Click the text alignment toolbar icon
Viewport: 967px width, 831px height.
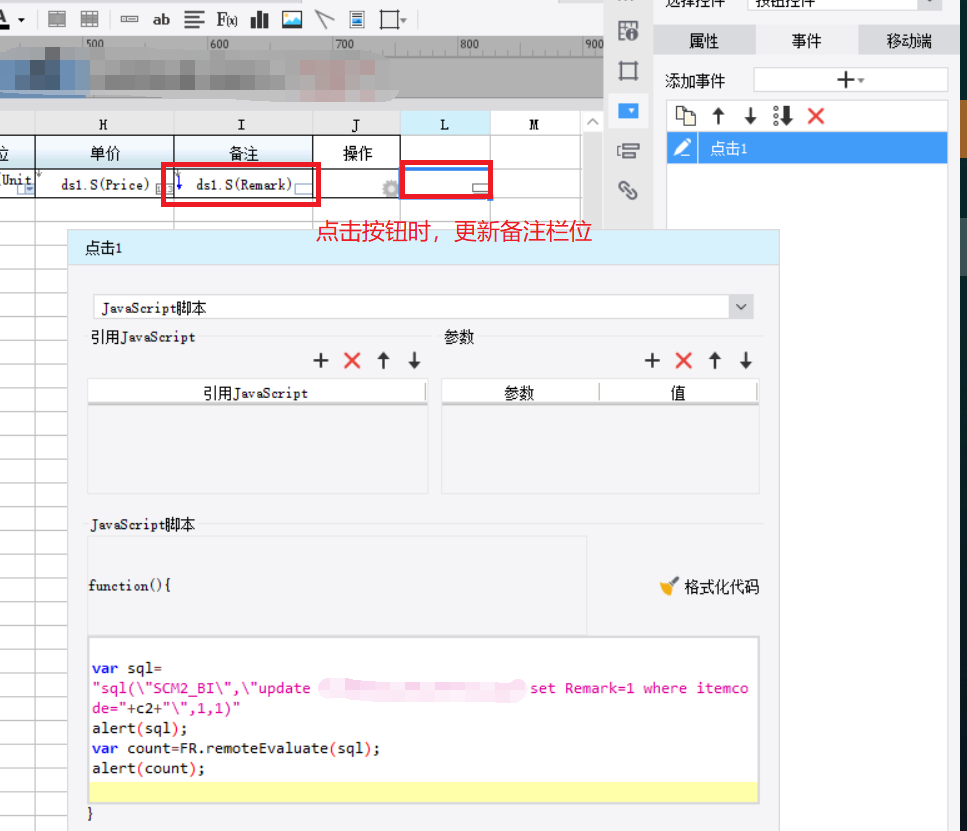[x=194, y=20]
